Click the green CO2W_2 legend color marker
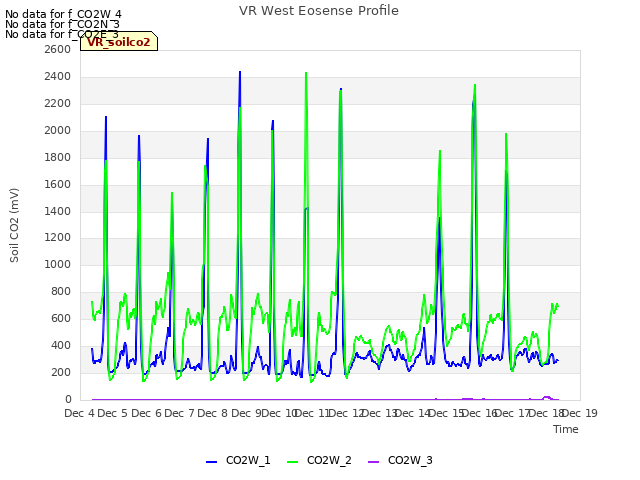 [293, 462]
